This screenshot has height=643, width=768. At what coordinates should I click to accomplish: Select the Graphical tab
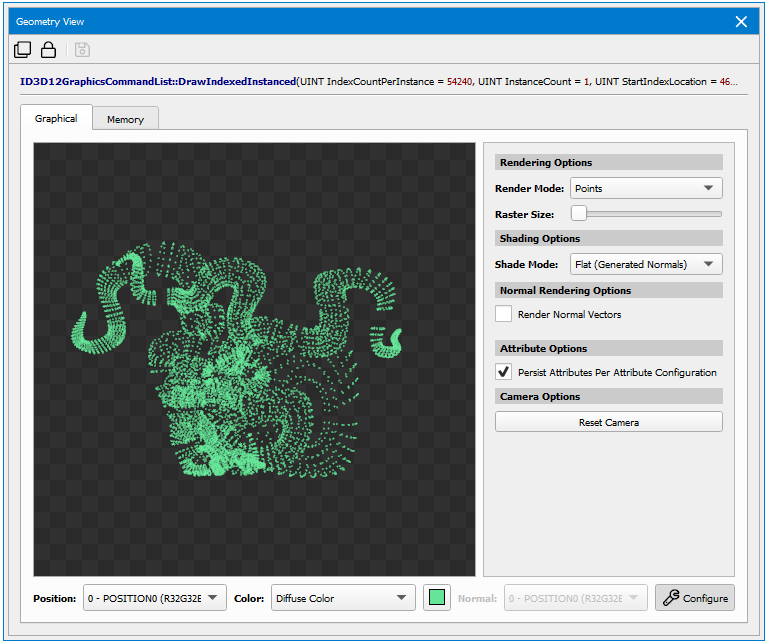[56, 118]
